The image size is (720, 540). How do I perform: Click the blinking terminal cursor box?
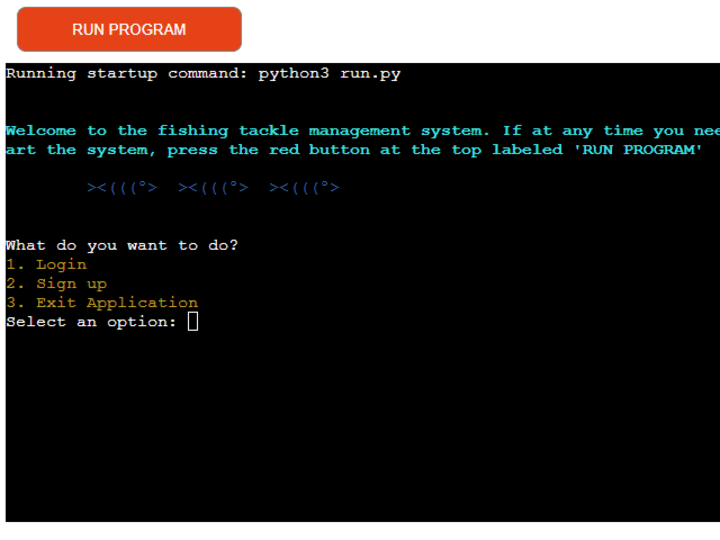(193, 321)
